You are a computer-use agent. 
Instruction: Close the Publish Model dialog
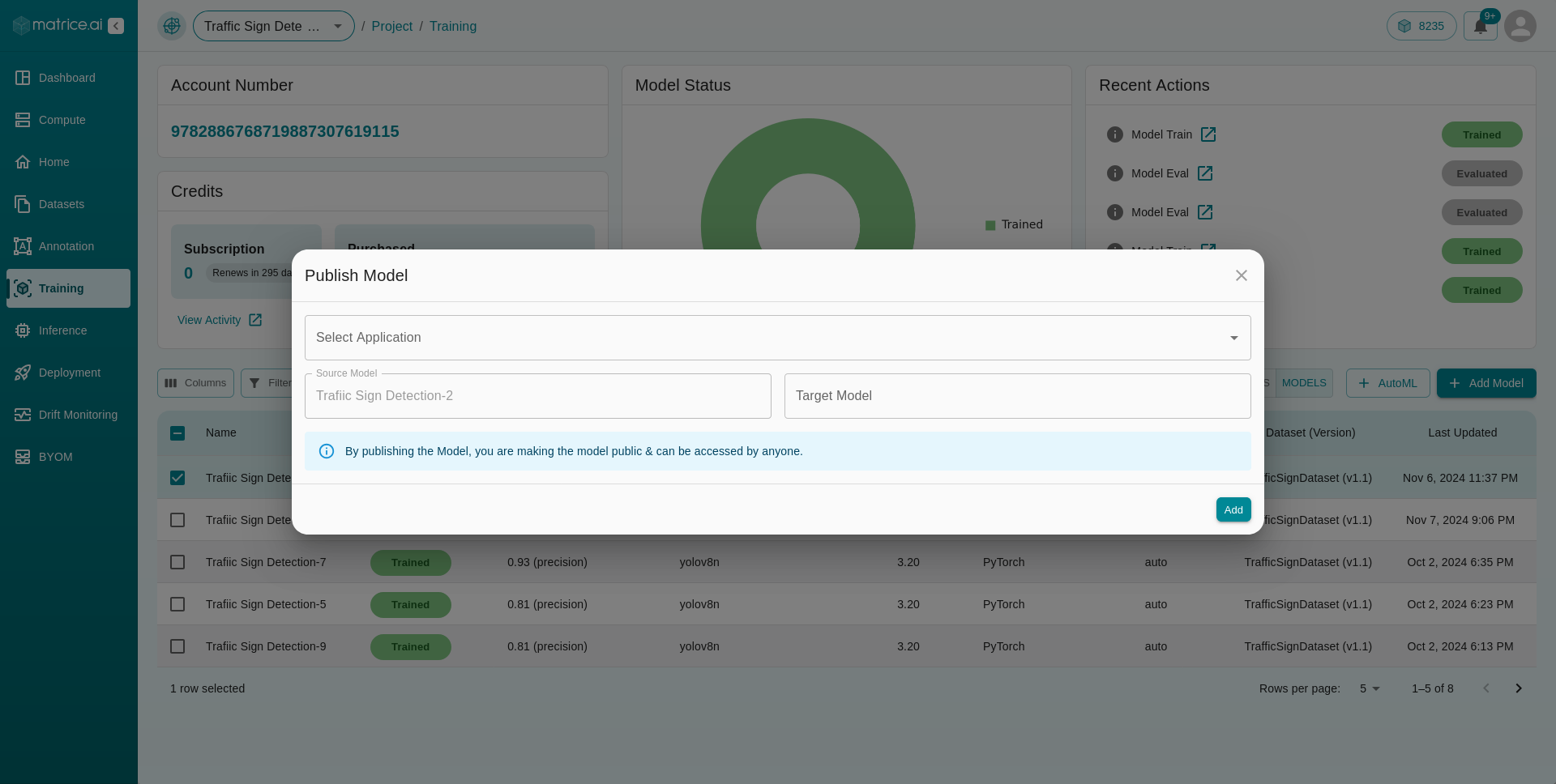pos(1242,275)
